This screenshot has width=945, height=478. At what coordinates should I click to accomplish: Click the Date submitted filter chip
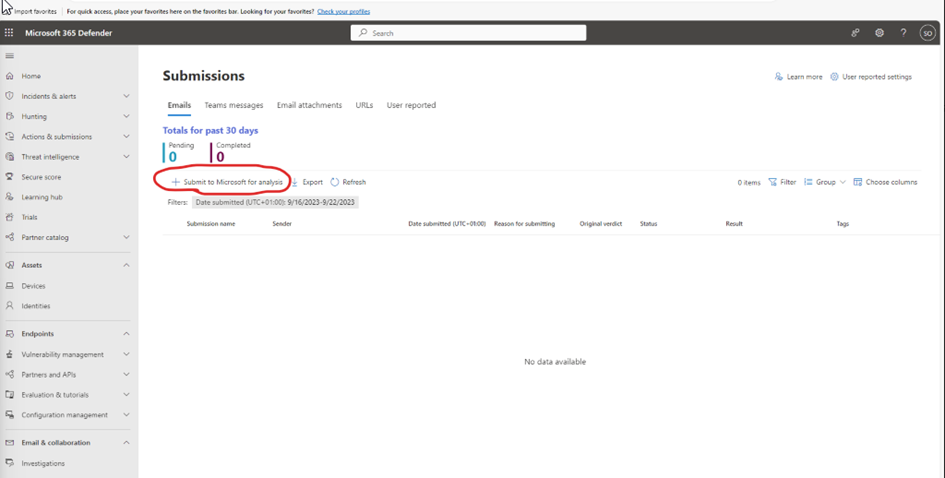[x=275, y=203]
